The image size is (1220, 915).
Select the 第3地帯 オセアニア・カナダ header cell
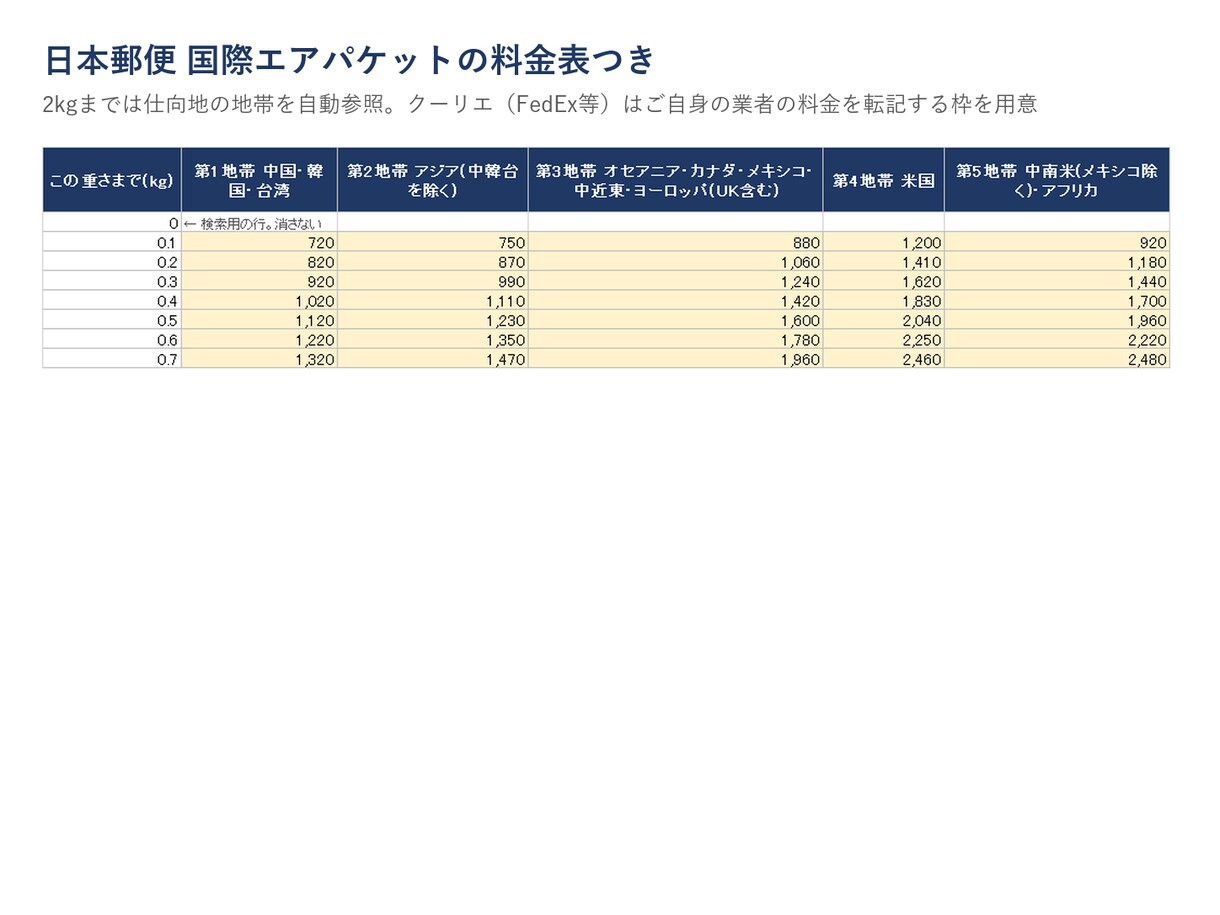676,180
